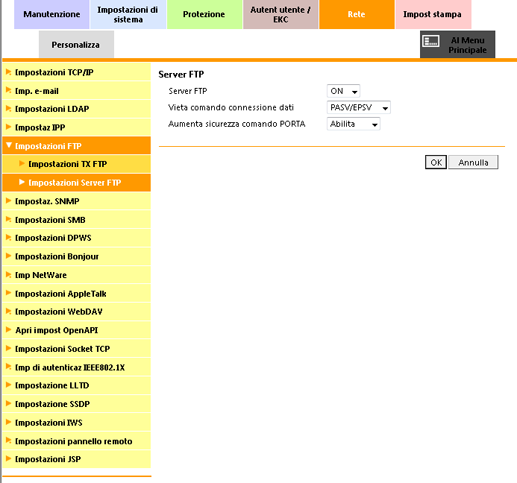
Task: Click arrow icon beside Impostazioni DPWS
Action: click(9, 237)
